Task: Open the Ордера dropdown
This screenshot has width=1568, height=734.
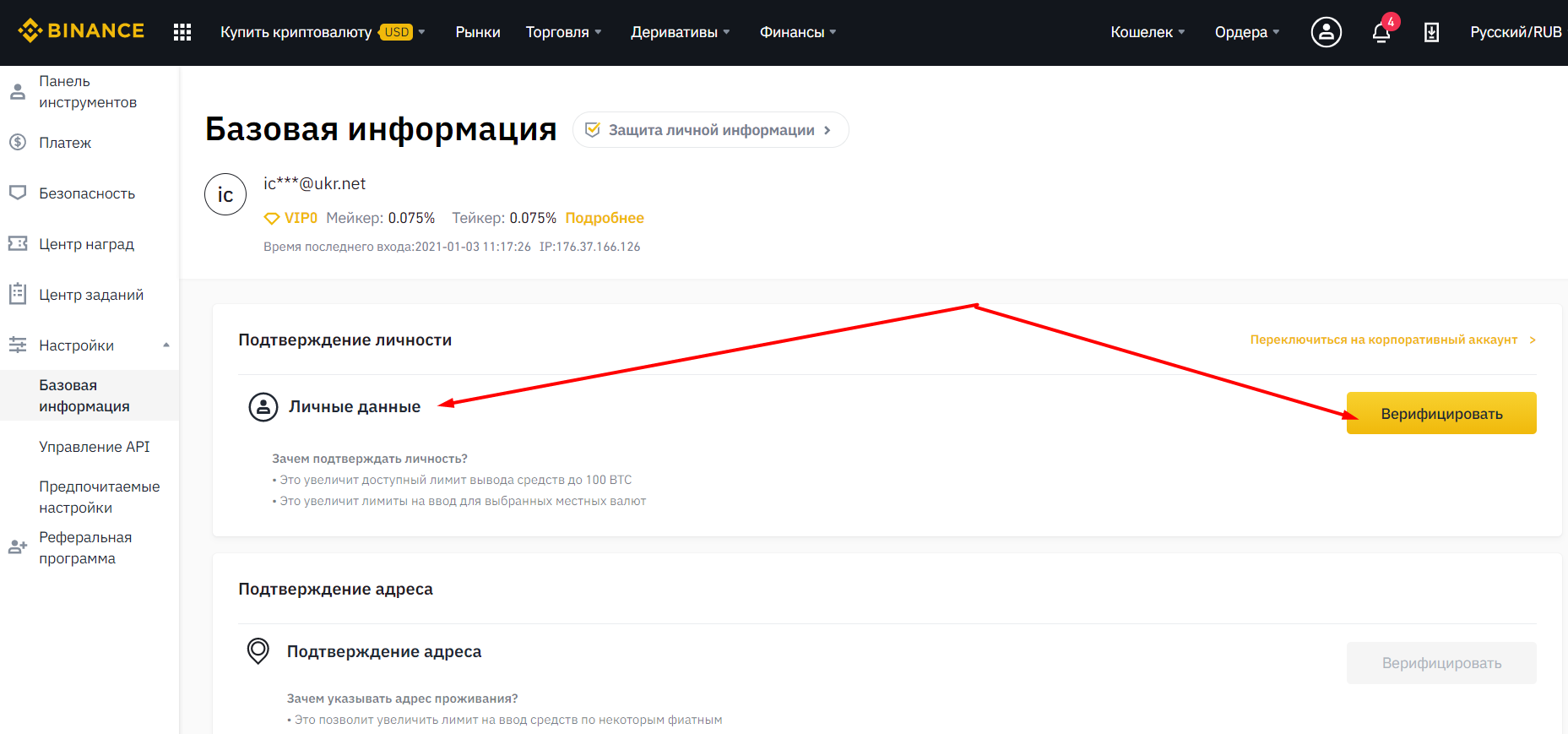Action: 1247,32
